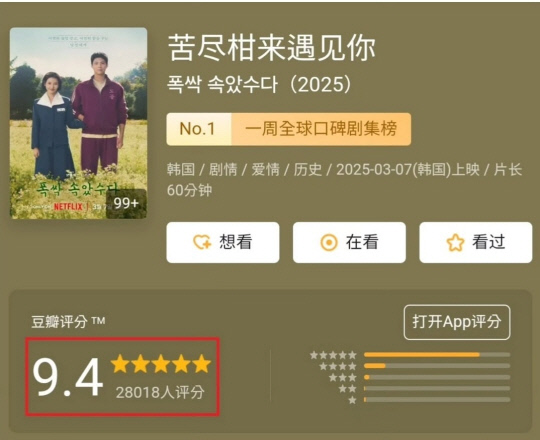Open the 一周全球口碑剧集榜 ranking list
The width and height of the screenshot is (540, 440).
pos(321,129)
